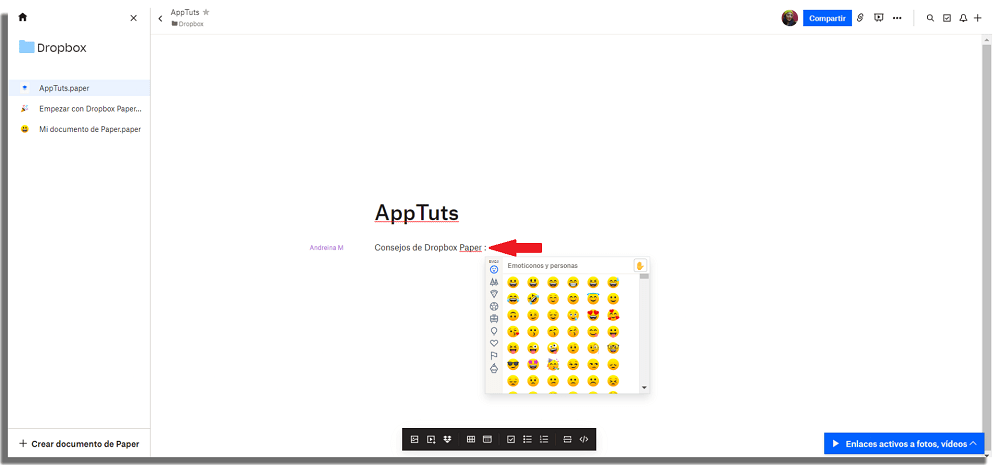Image resolution: width=1000 pixels, height=465 pixels.
Task: Open Mi documento de Paper.paper
Action: [x=80, y=129]
